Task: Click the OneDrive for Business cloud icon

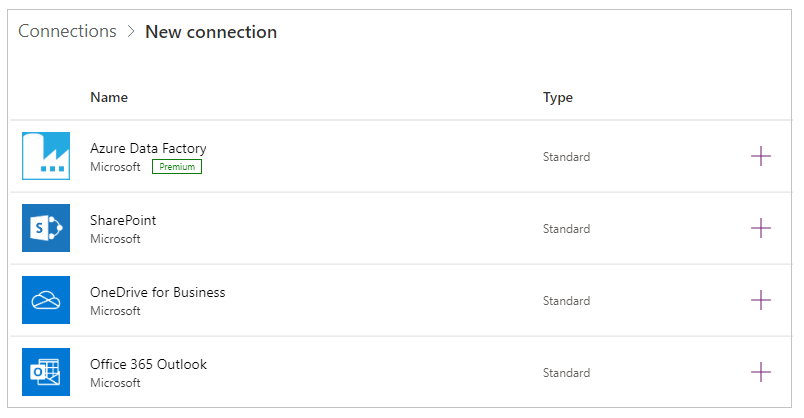Action: [46, 300]
